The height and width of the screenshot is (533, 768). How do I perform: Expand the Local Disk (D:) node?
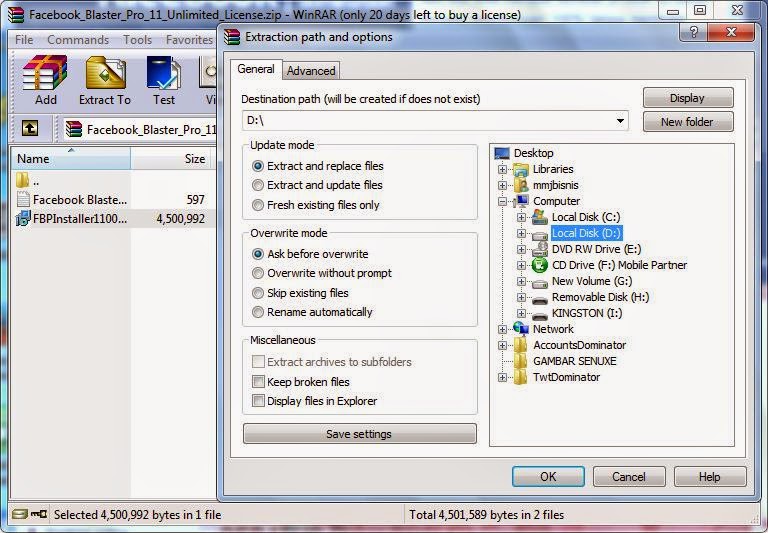[521, 233]
